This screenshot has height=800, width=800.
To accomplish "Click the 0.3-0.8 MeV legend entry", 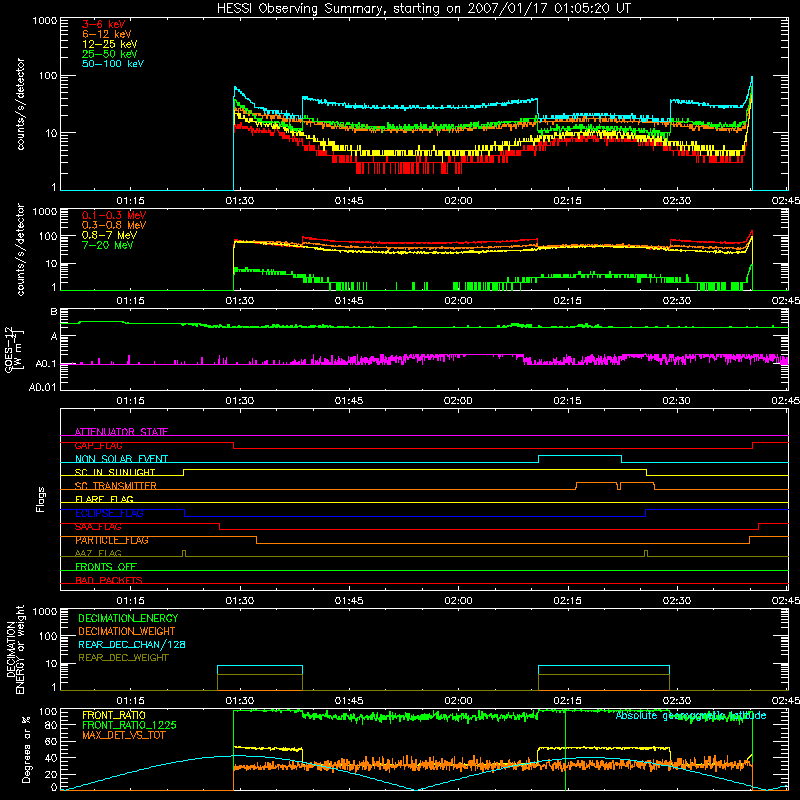I will click(114, 225).
